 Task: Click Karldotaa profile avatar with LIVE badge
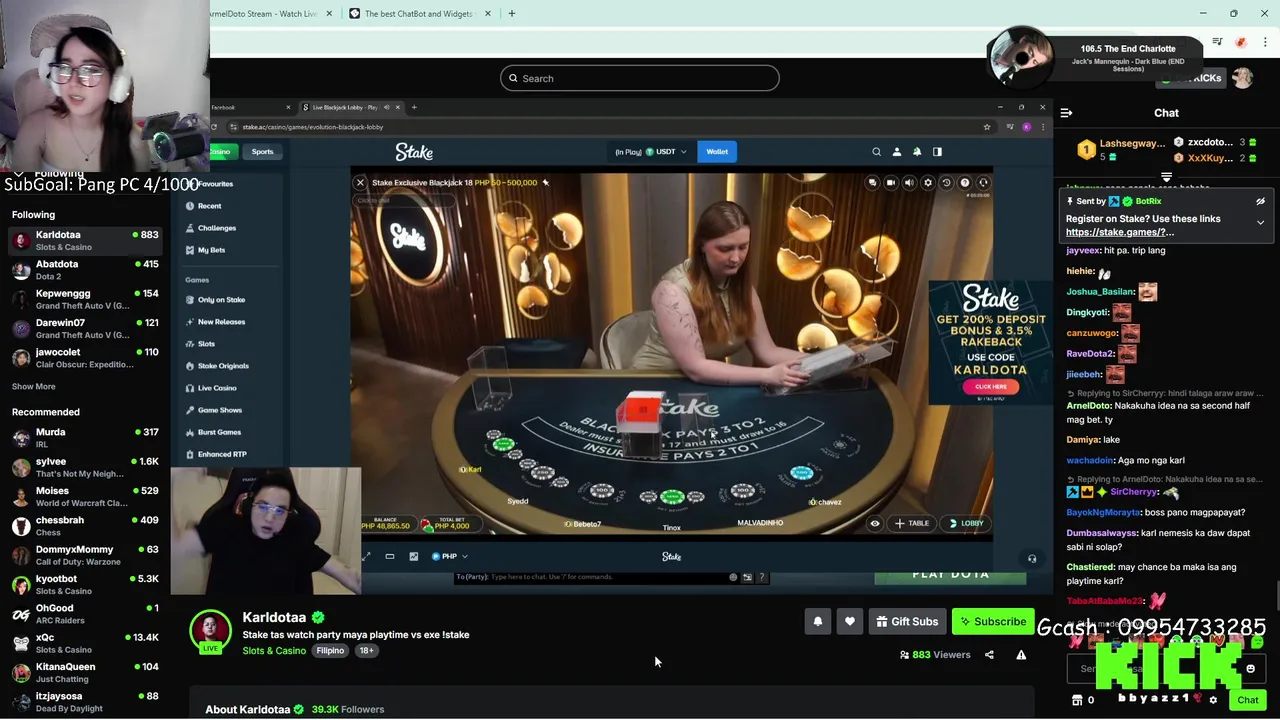pos(210,631)
